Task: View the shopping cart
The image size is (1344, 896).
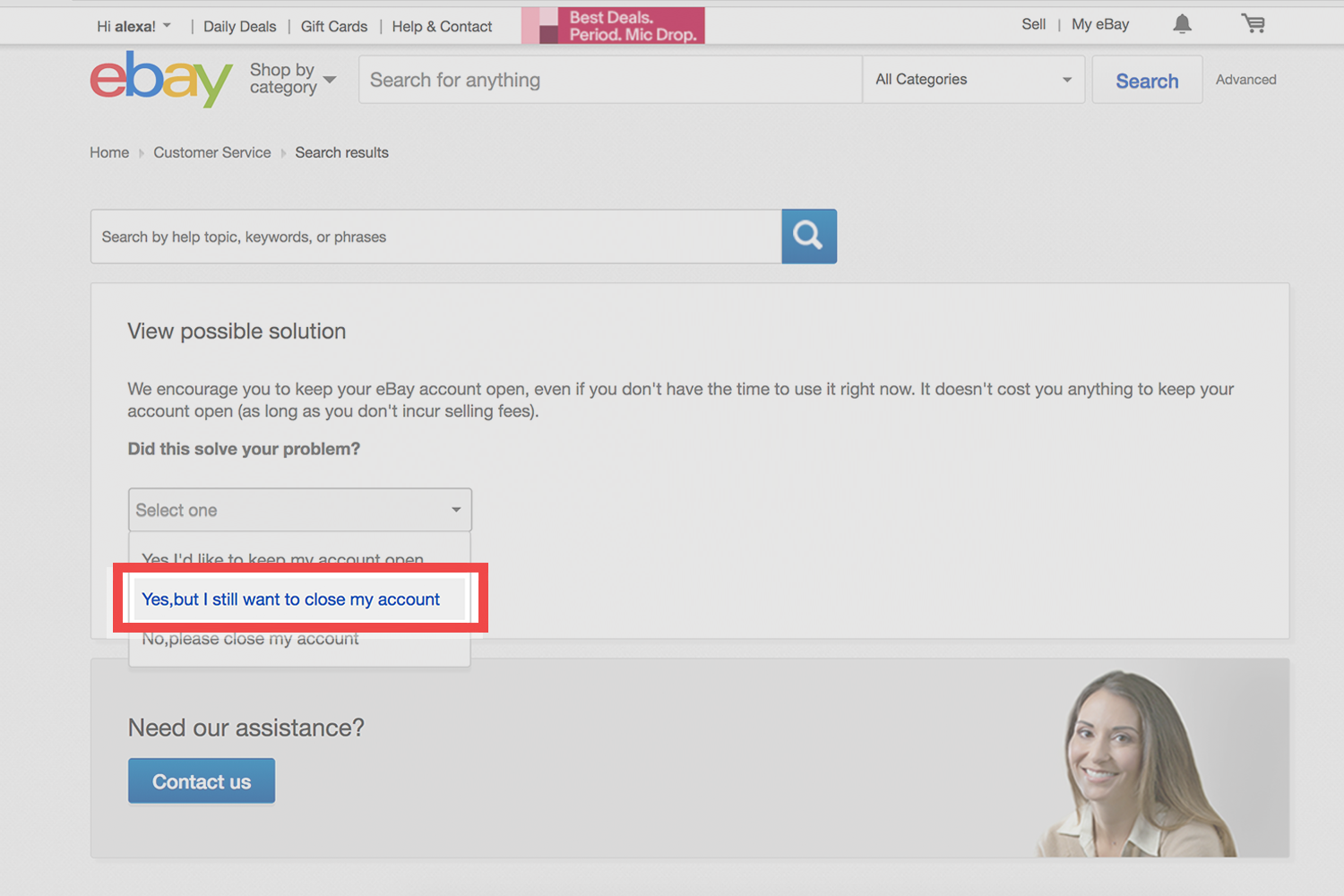Action: (1253, 24)
